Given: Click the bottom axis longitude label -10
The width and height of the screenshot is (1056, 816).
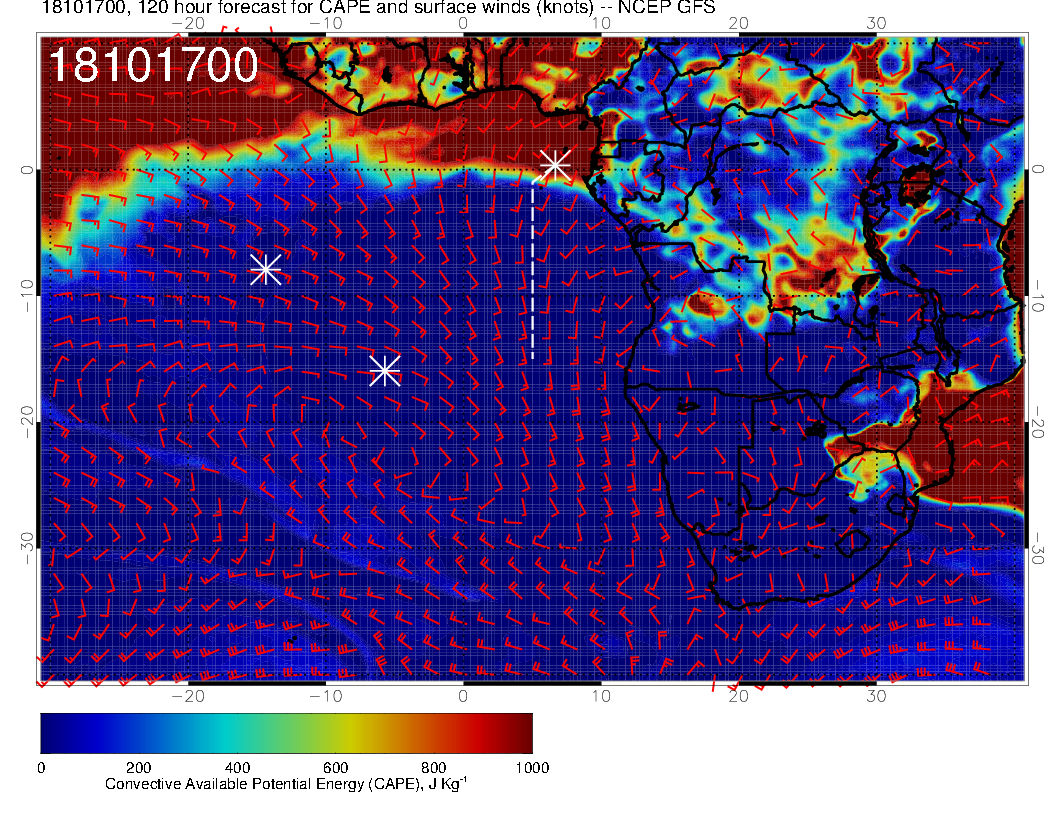Looking at the screenshot, I should pos(325,695).
